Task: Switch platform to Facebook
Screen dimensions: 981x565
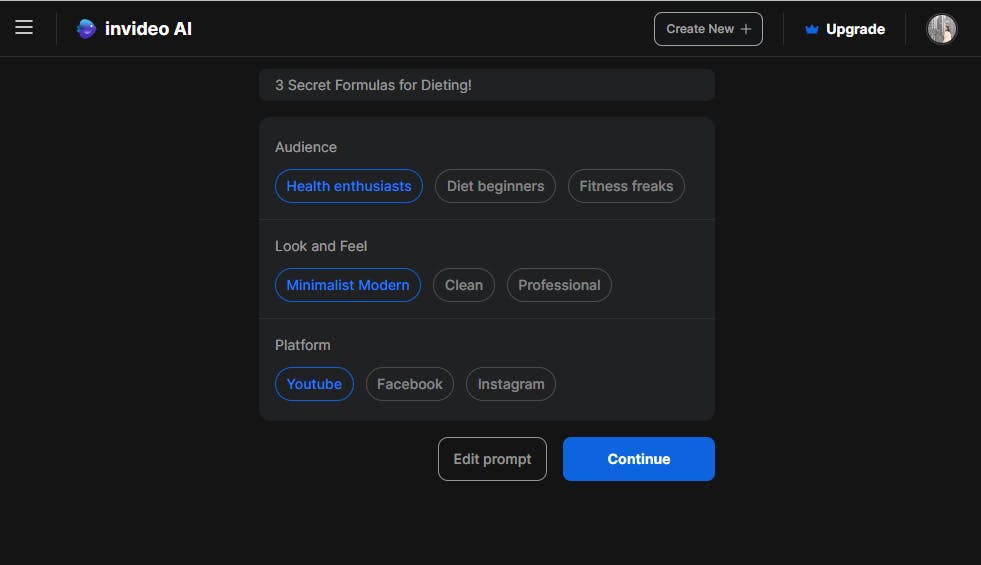Action: click(x=410, y=384)
